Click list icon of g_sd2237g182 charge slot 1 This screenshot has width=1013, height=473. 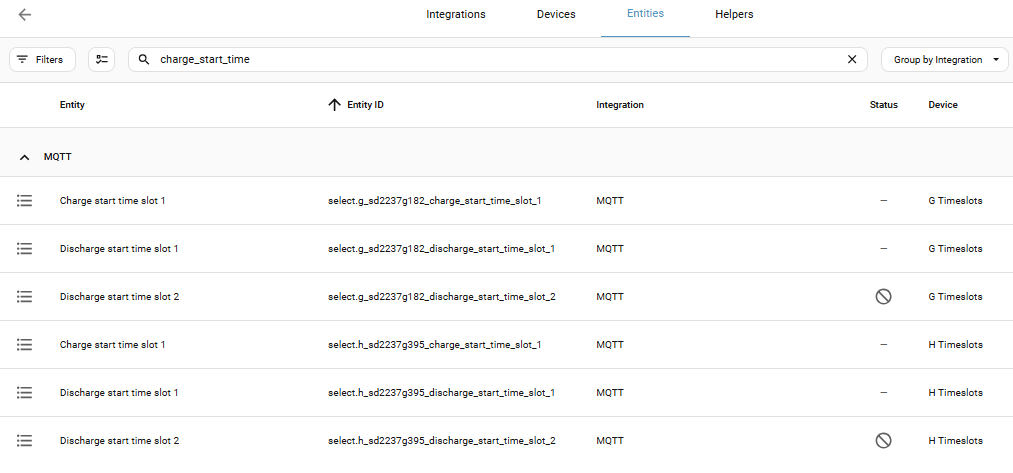25,201
